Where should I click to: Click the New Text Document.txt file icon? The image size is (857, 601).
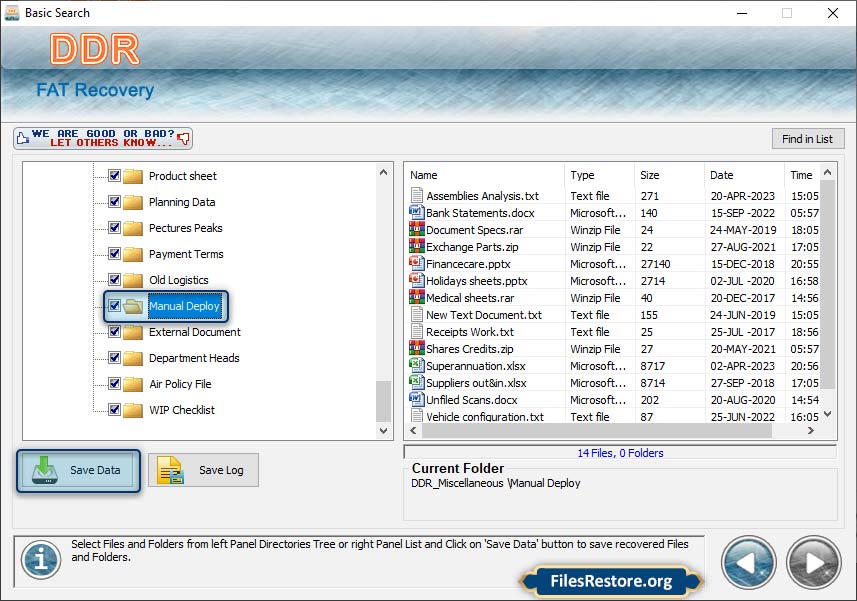417,314
